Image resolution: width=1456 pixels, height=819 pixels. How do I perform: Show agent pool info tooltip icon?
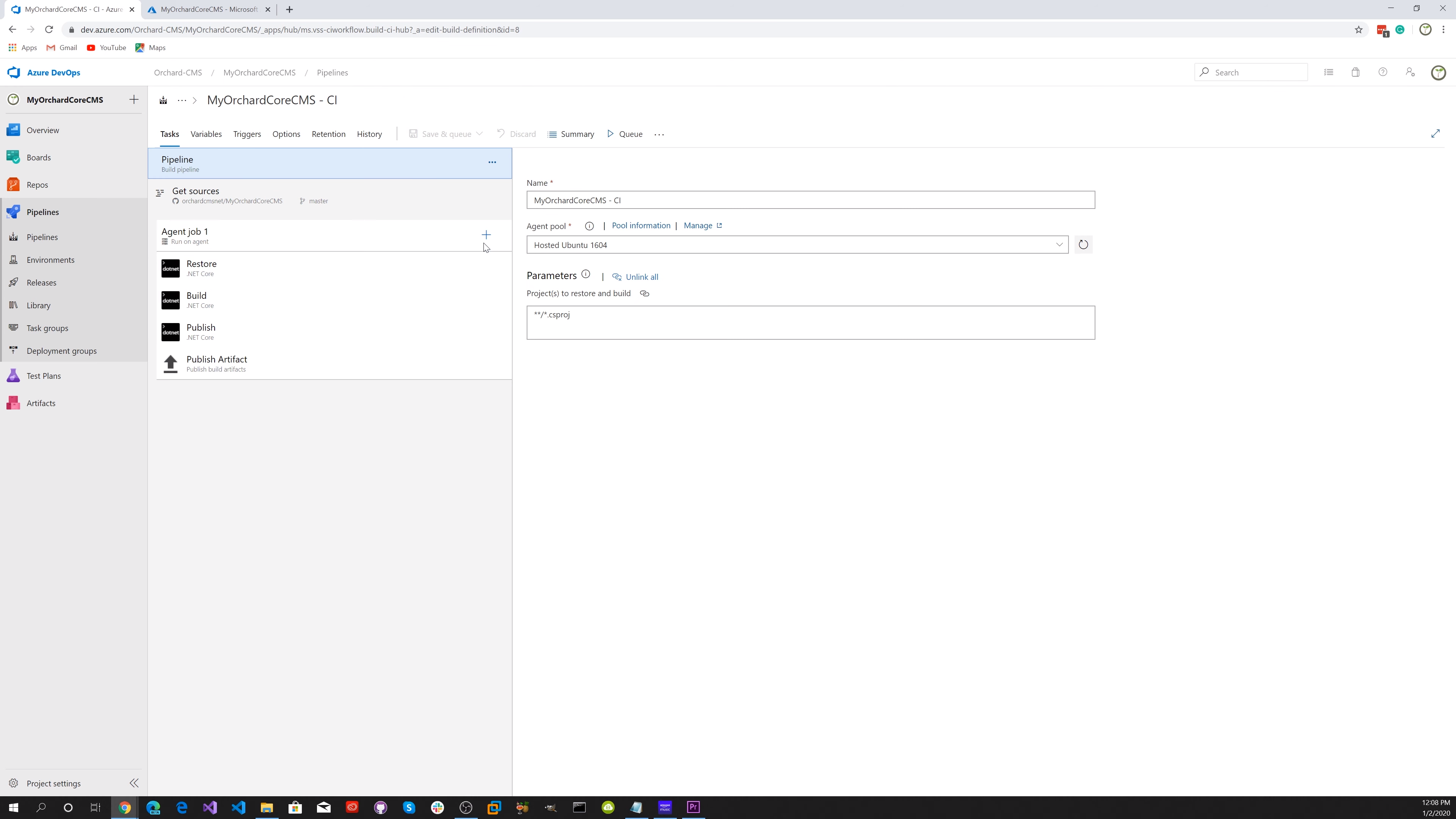pyautogui.click(x=589, y=226)
